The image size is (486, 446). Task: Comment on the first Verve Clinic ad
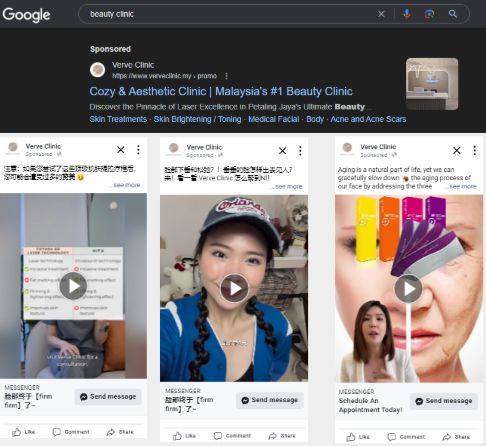[71, 432]
